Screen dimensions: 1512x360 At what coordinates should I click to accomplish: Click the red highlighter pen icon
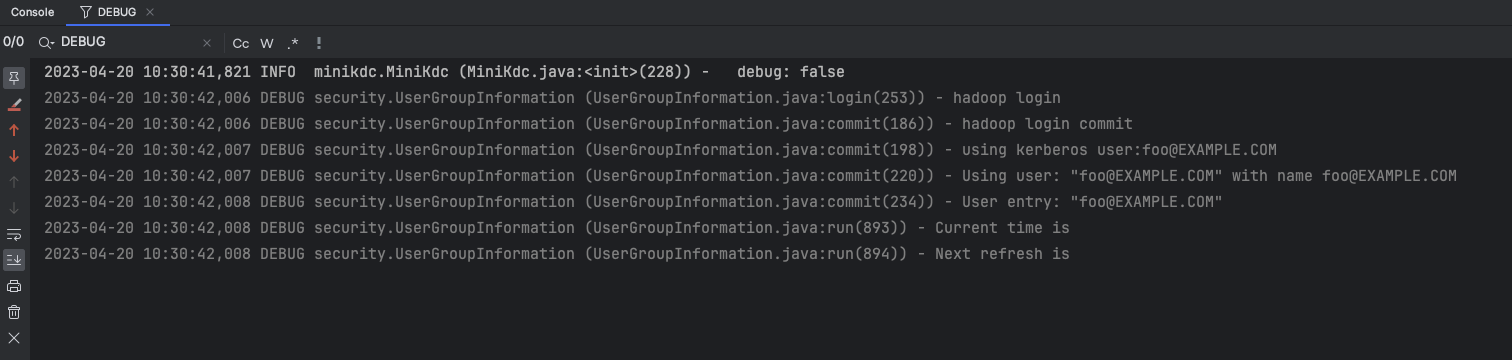click(x=14, y=104)
